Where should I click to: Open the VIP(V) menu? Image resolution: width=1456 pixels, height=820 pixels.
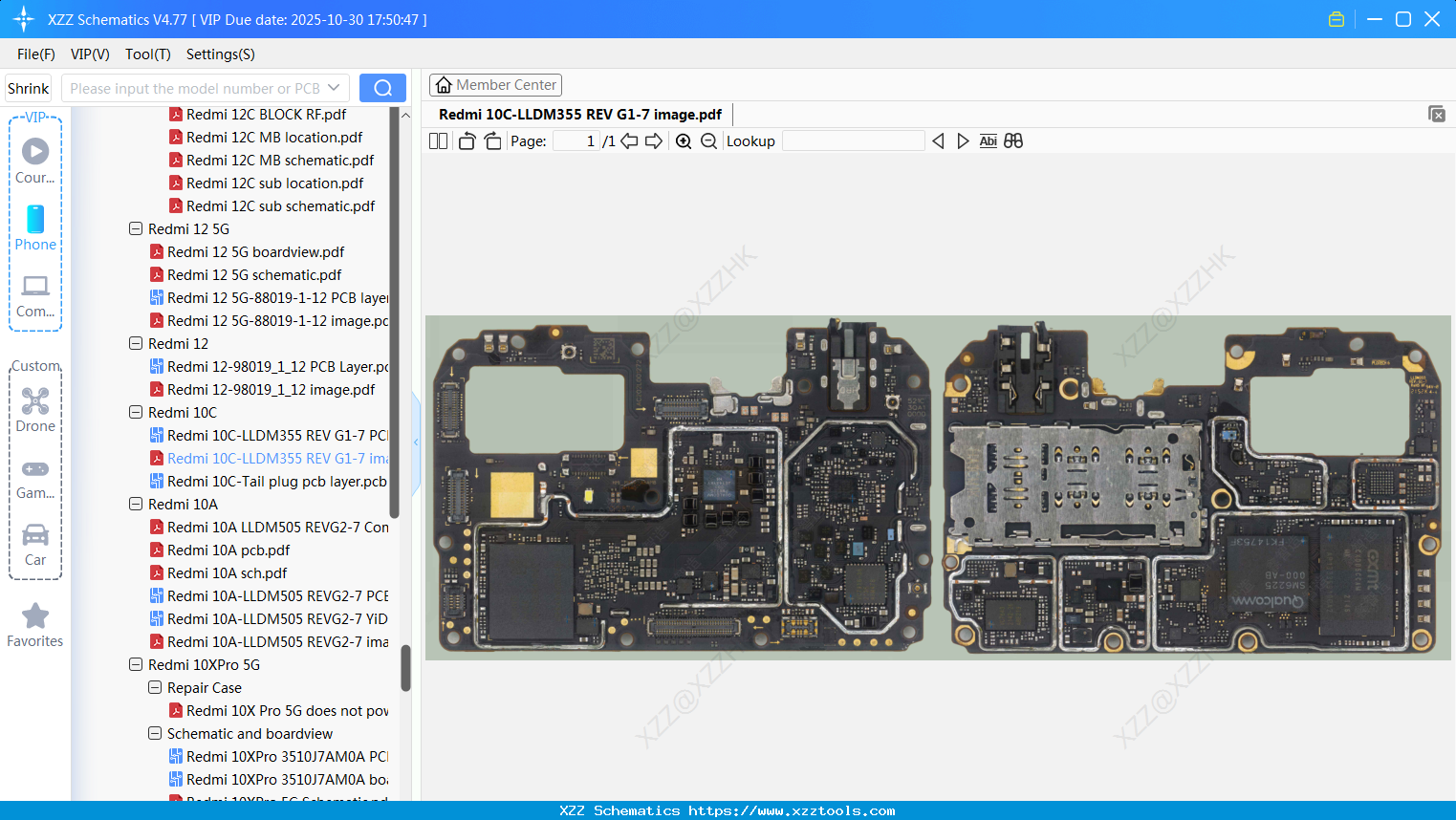pos(90,54)
